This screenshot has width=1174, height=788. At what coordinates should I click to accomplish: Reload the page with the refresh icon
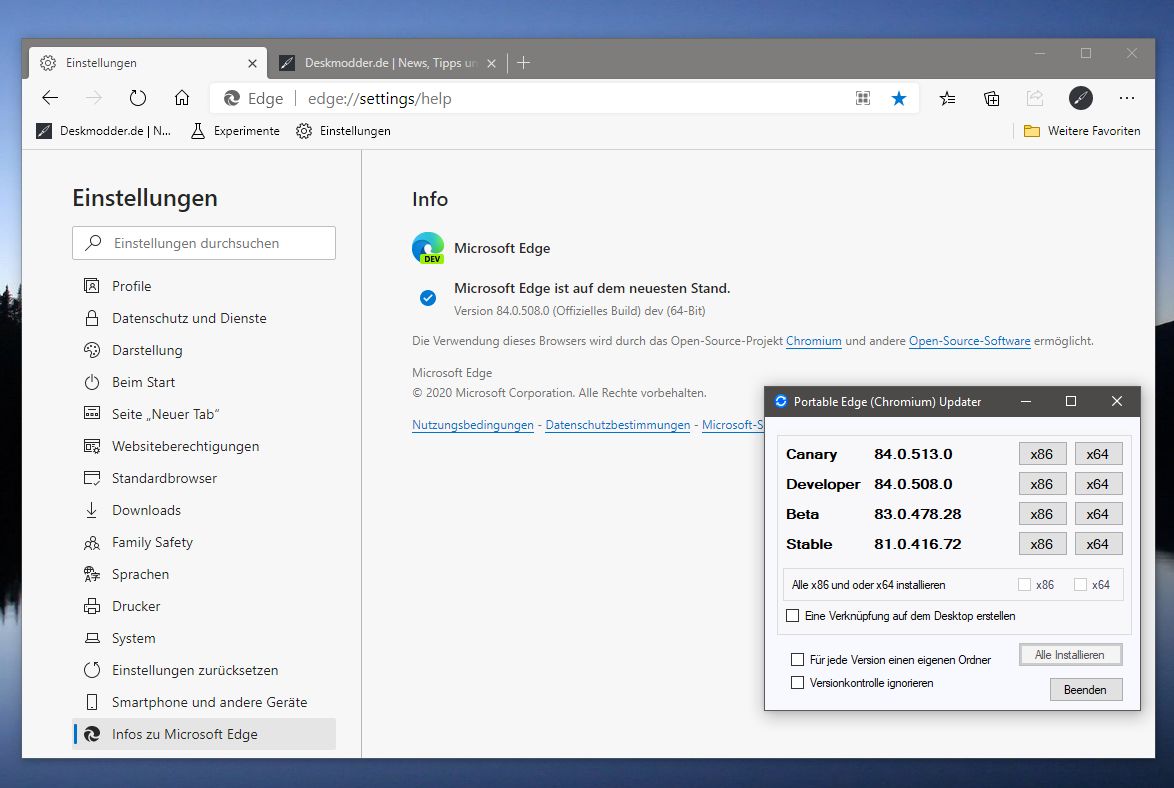click(138, 98)
